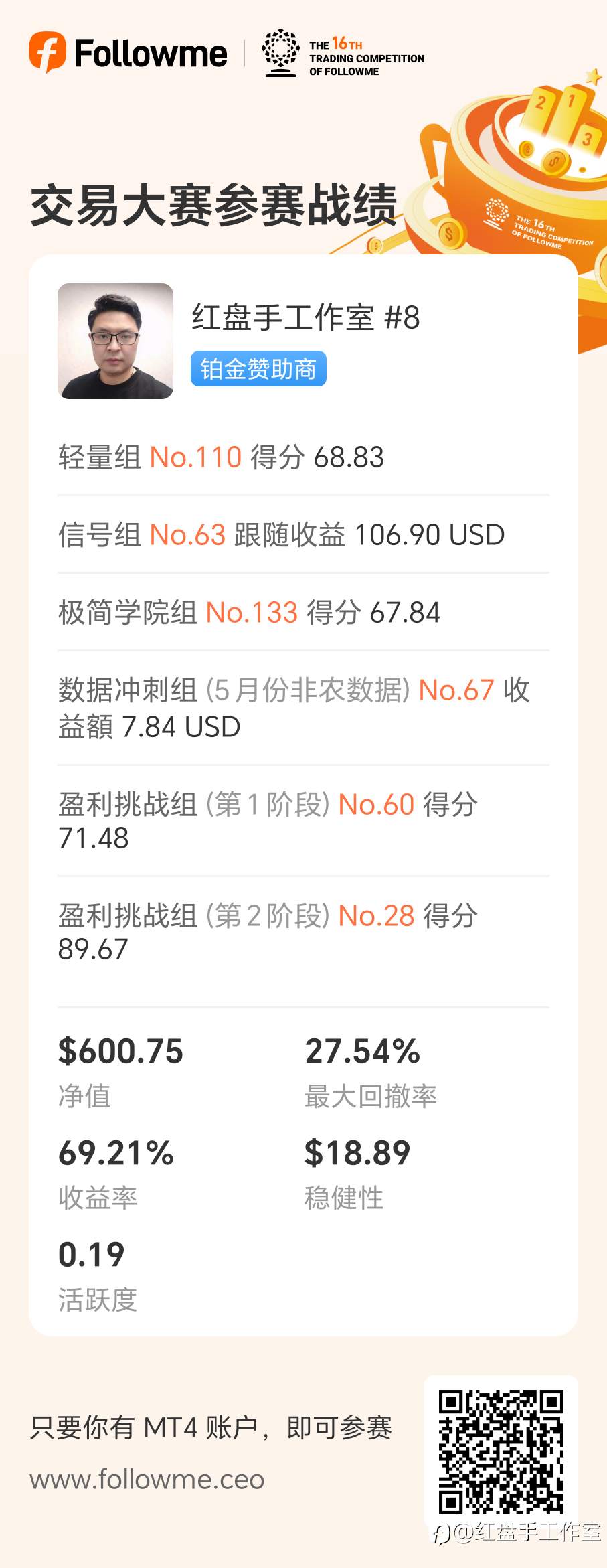The height and width of the screenshot is (1568, 607).
Task: Click the QR code image
Action: tap(501, 1451)
